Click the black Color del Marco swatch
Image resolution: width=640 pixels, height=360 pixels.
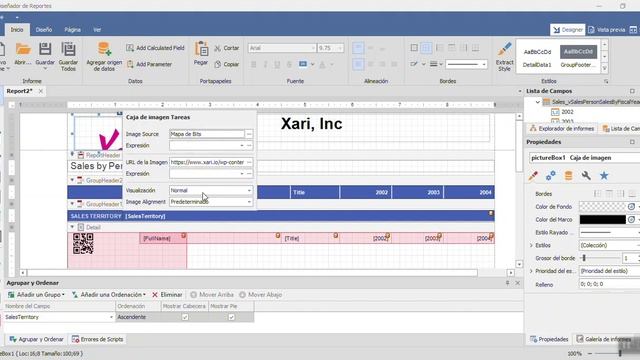coord(602,220)
